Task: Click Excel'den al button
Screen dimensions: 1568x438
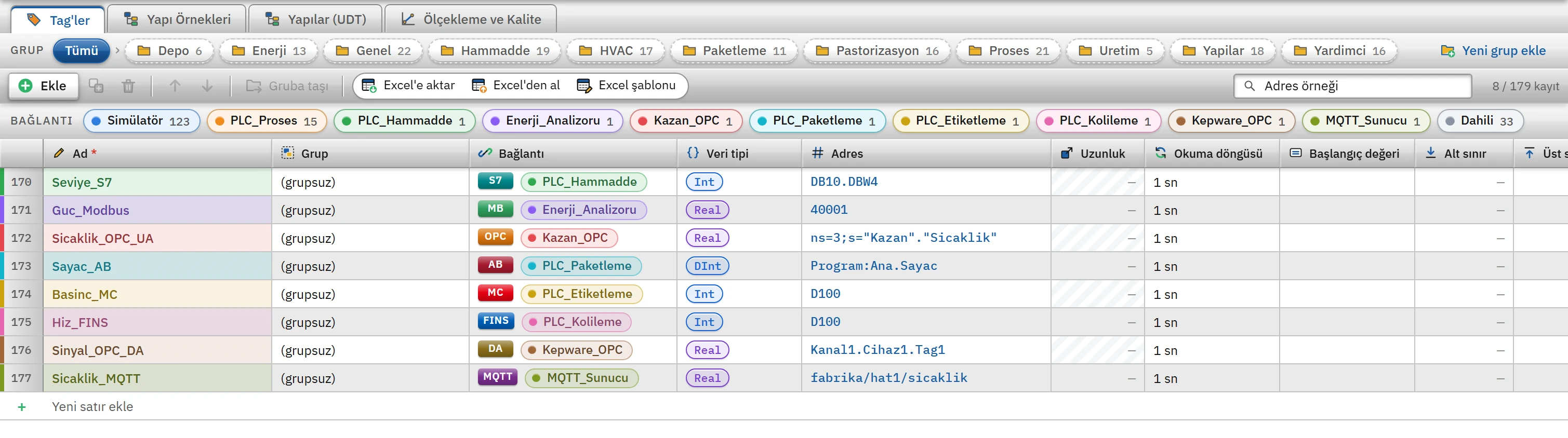Action: click(x=516, y=86)
